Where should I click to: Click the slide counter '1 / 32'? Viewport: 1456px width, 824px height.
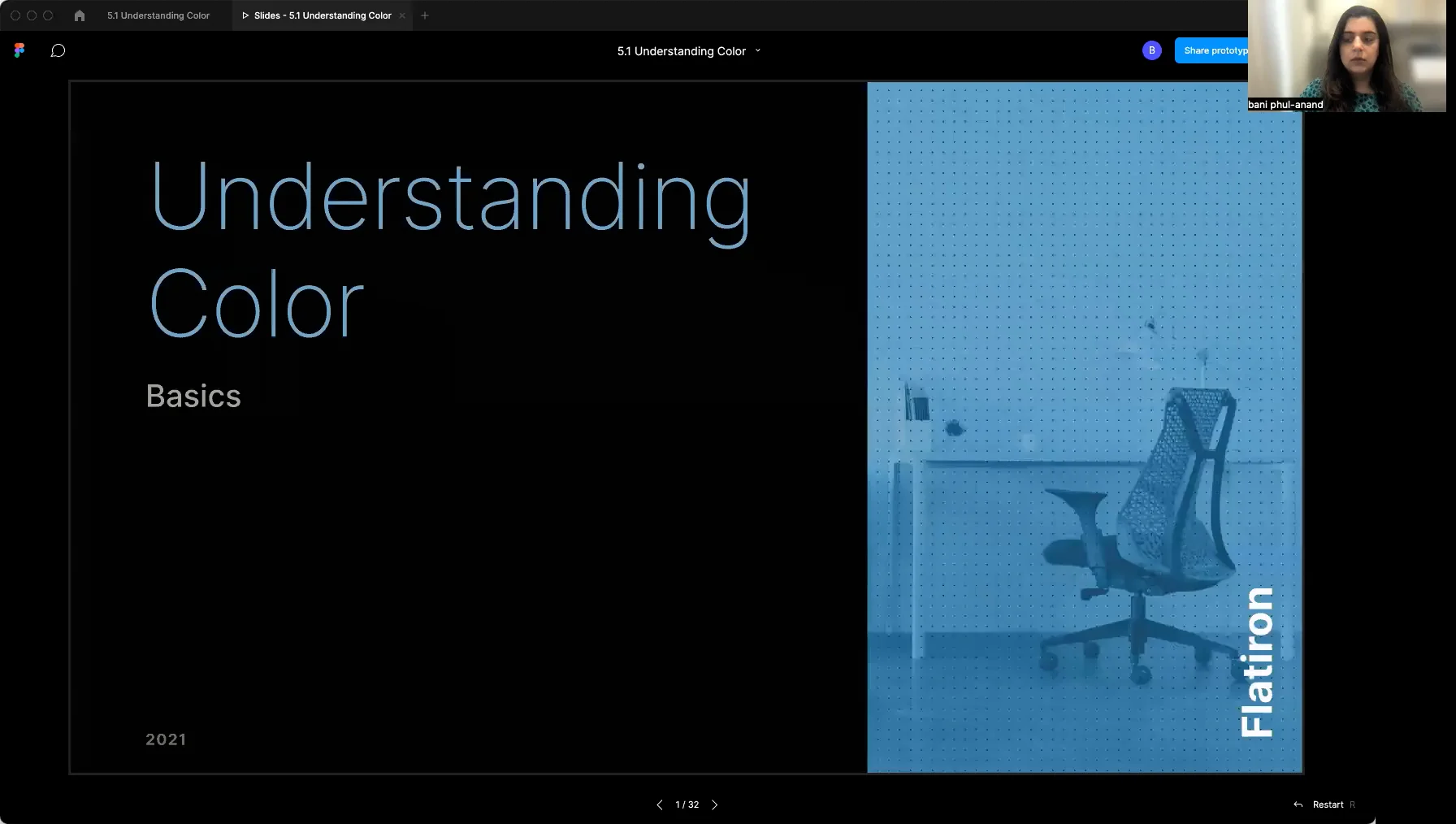tap(687, 804)
